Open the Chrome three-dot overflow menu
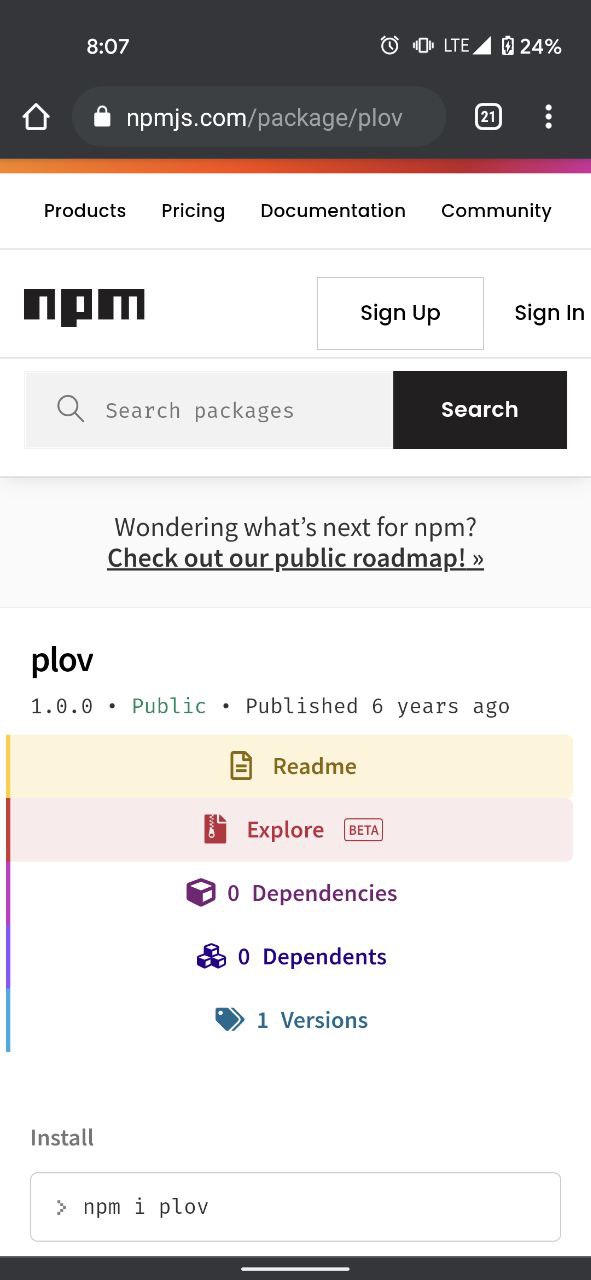The height and width of the screenshot is (1280, 591). (548, 117)
